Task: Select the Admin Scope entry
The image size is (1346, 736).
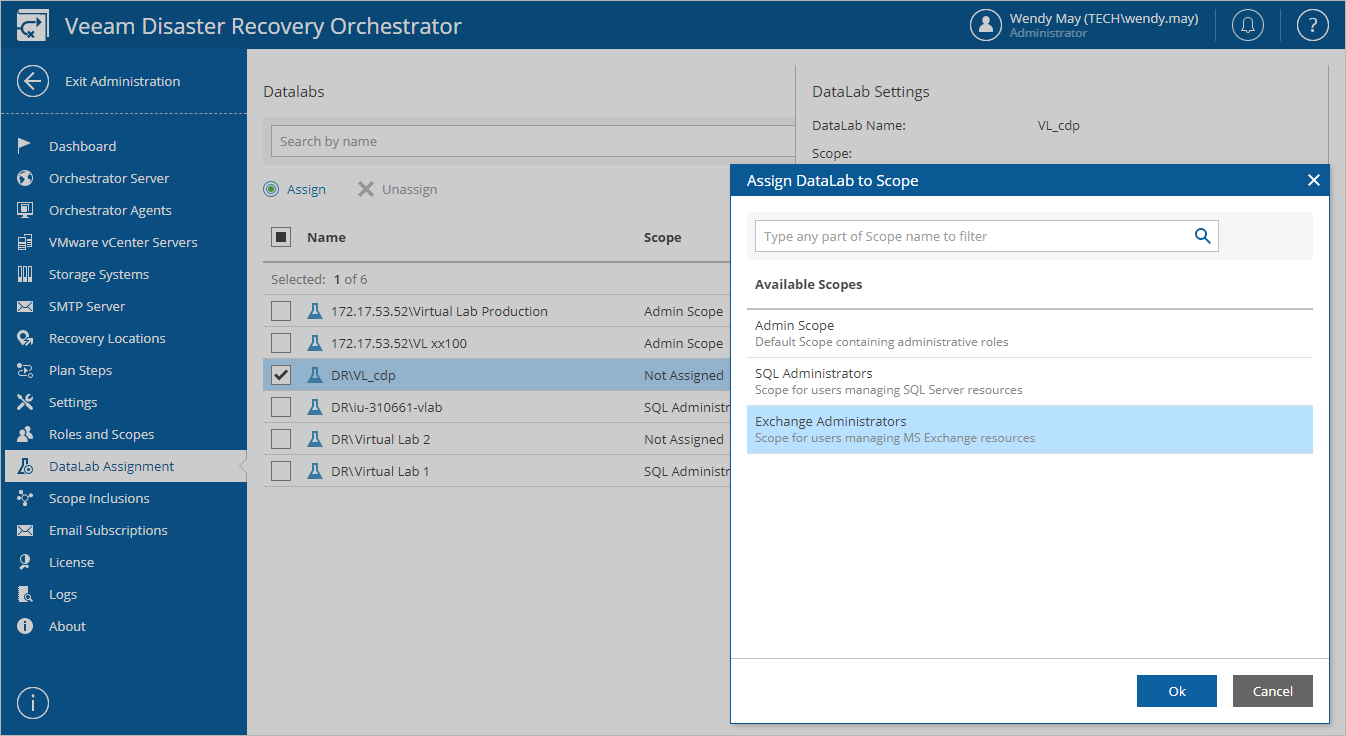Action: tap(1030, 333)
